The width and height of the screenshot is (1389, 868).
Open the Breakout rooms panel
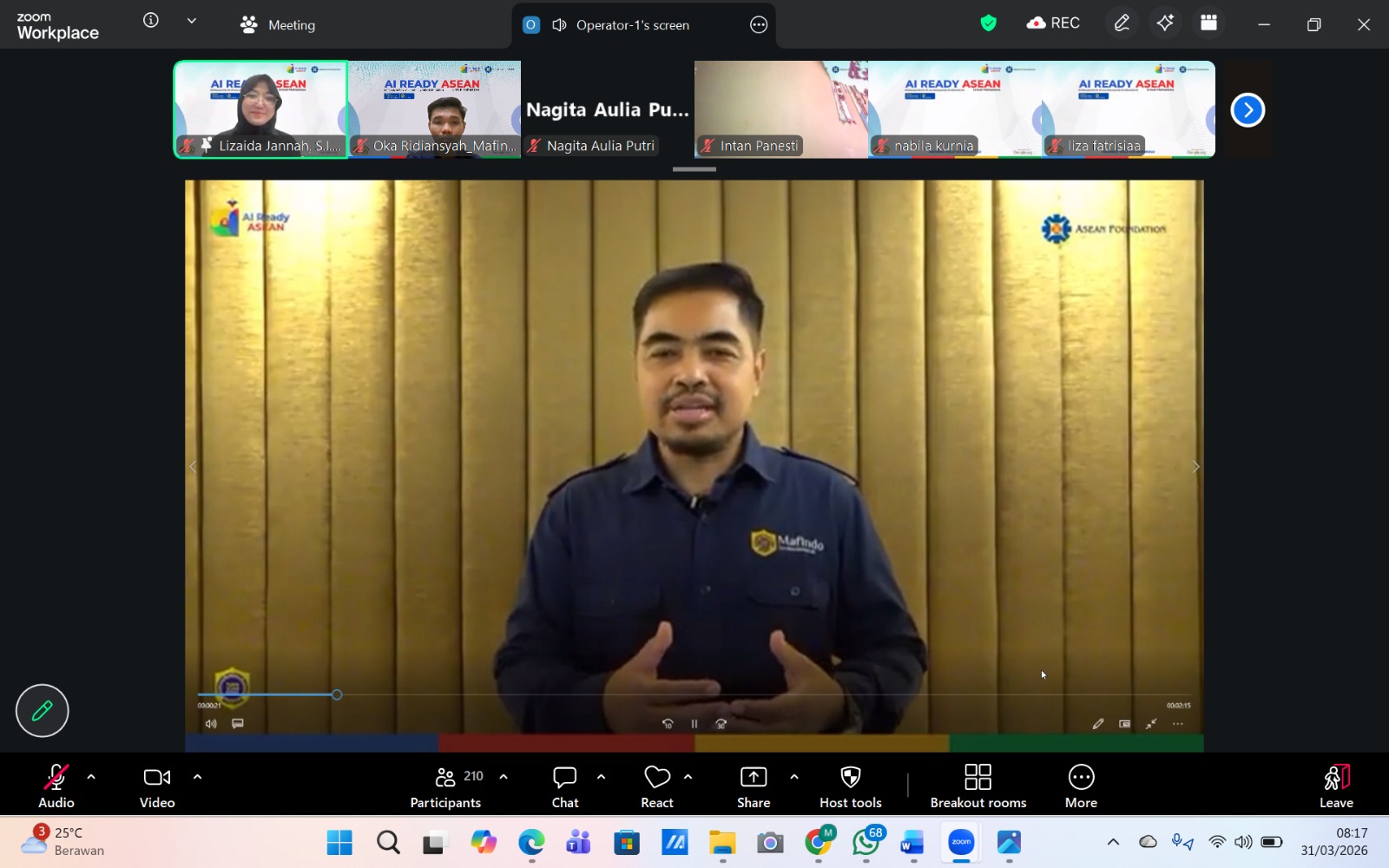(x=978, y=786)
